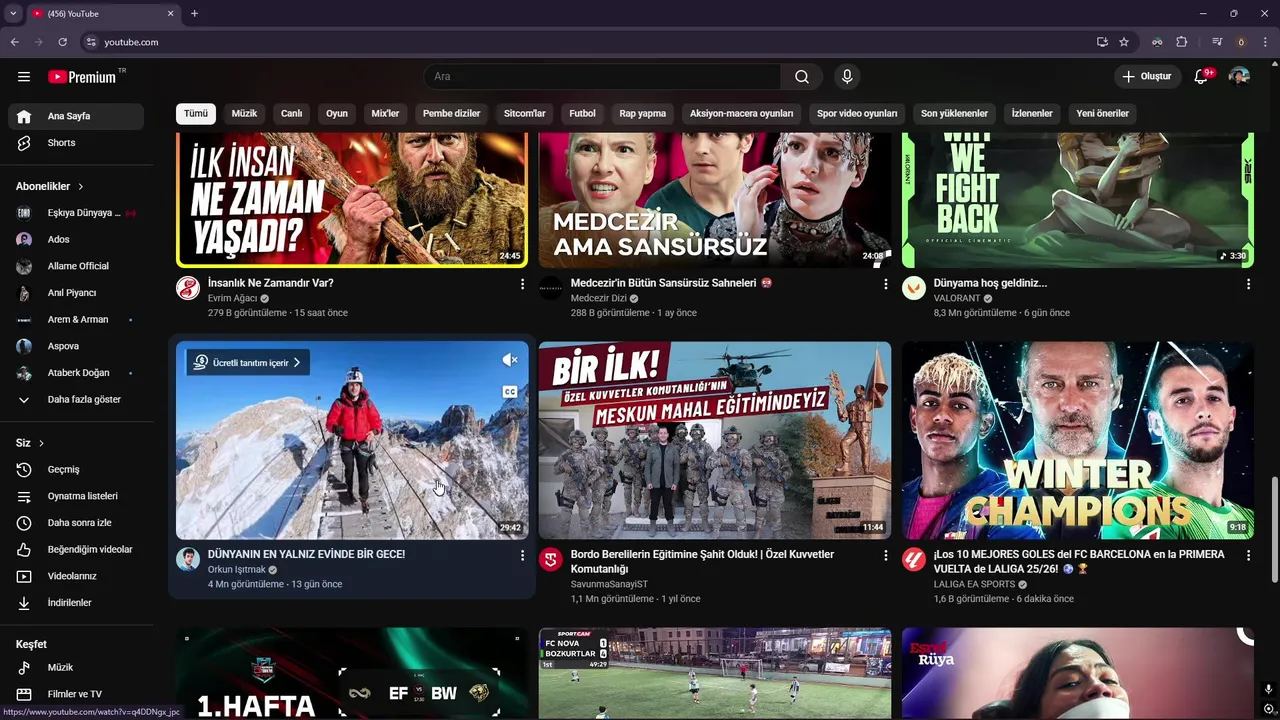Bookmark this page with star icon

[x=1124, y=42]
